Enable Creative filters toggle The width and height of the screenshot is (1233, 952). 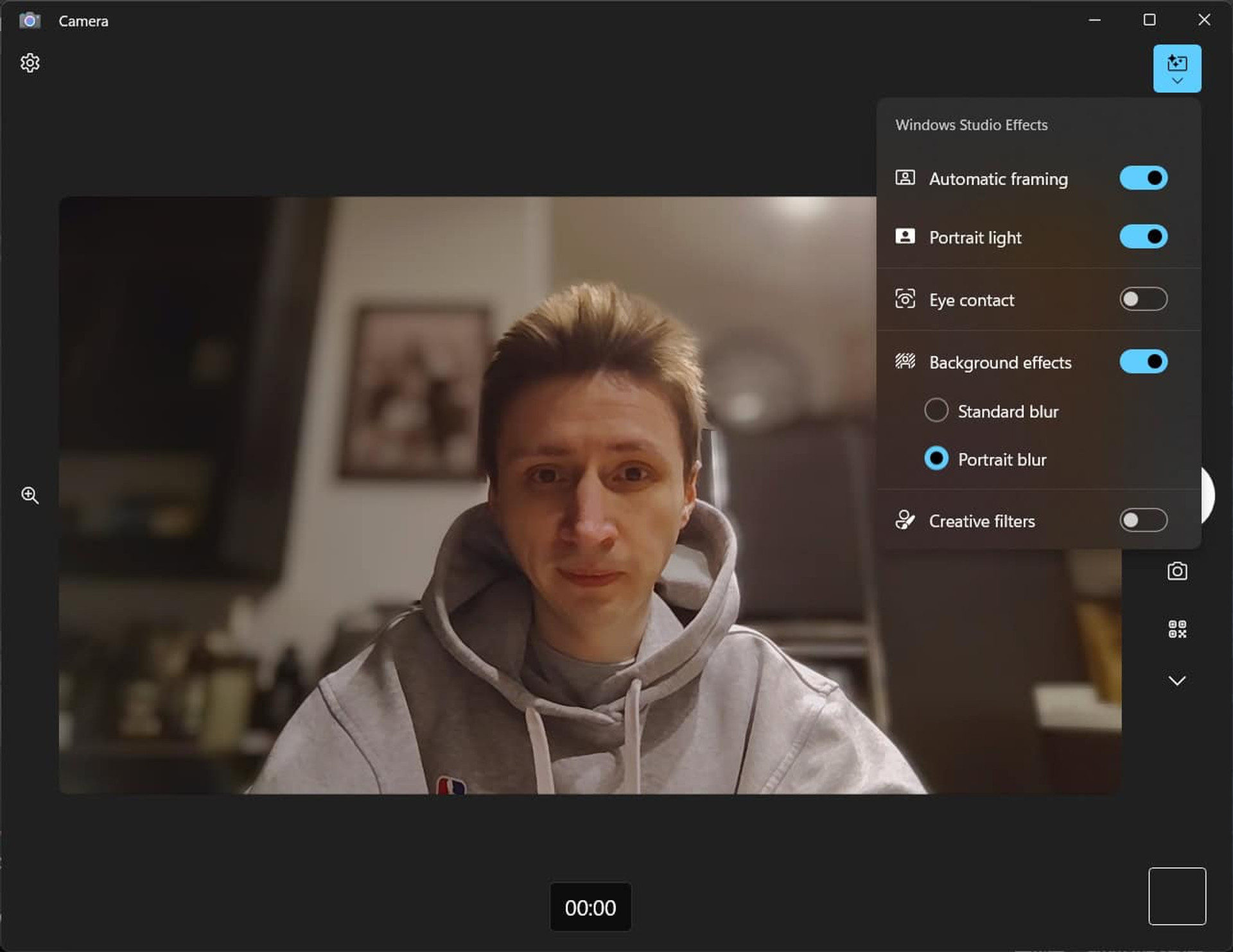coord(1143,520)
